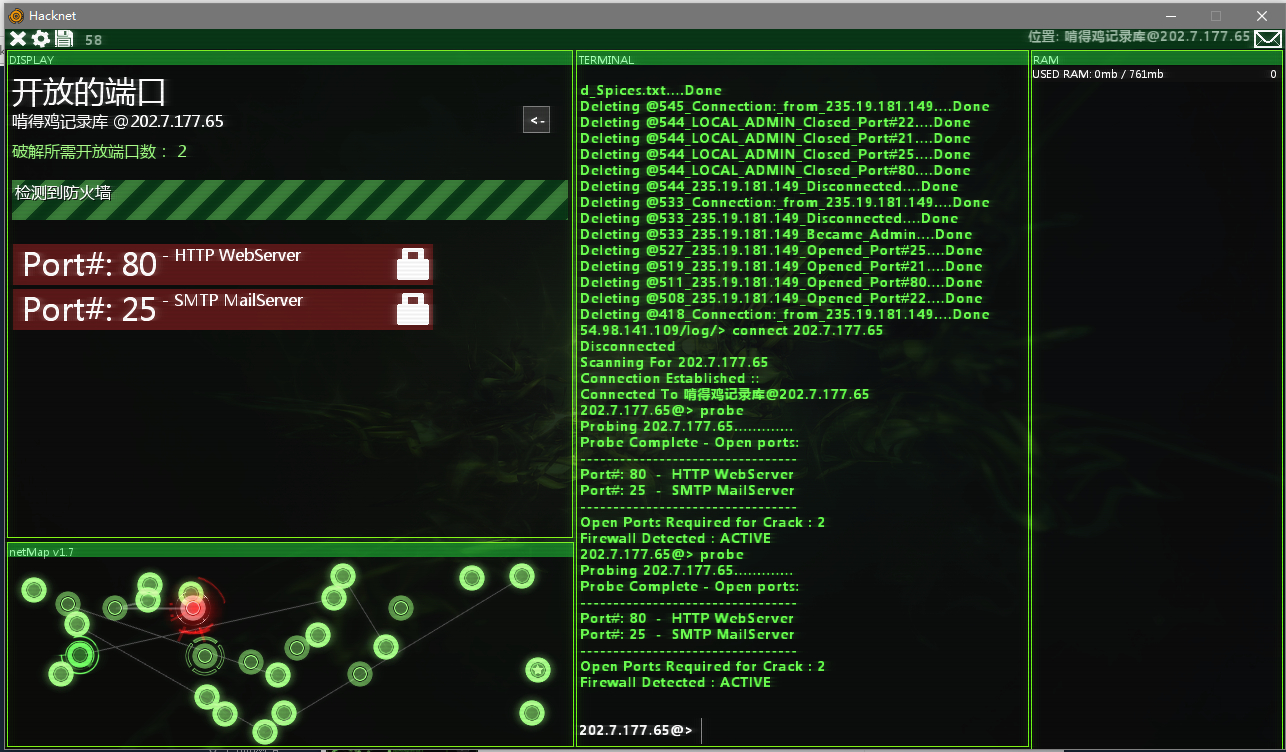Screen dimensions: 1286x752
Task: Minimize the Hacknet window
Action: (x=1170, y=15)
